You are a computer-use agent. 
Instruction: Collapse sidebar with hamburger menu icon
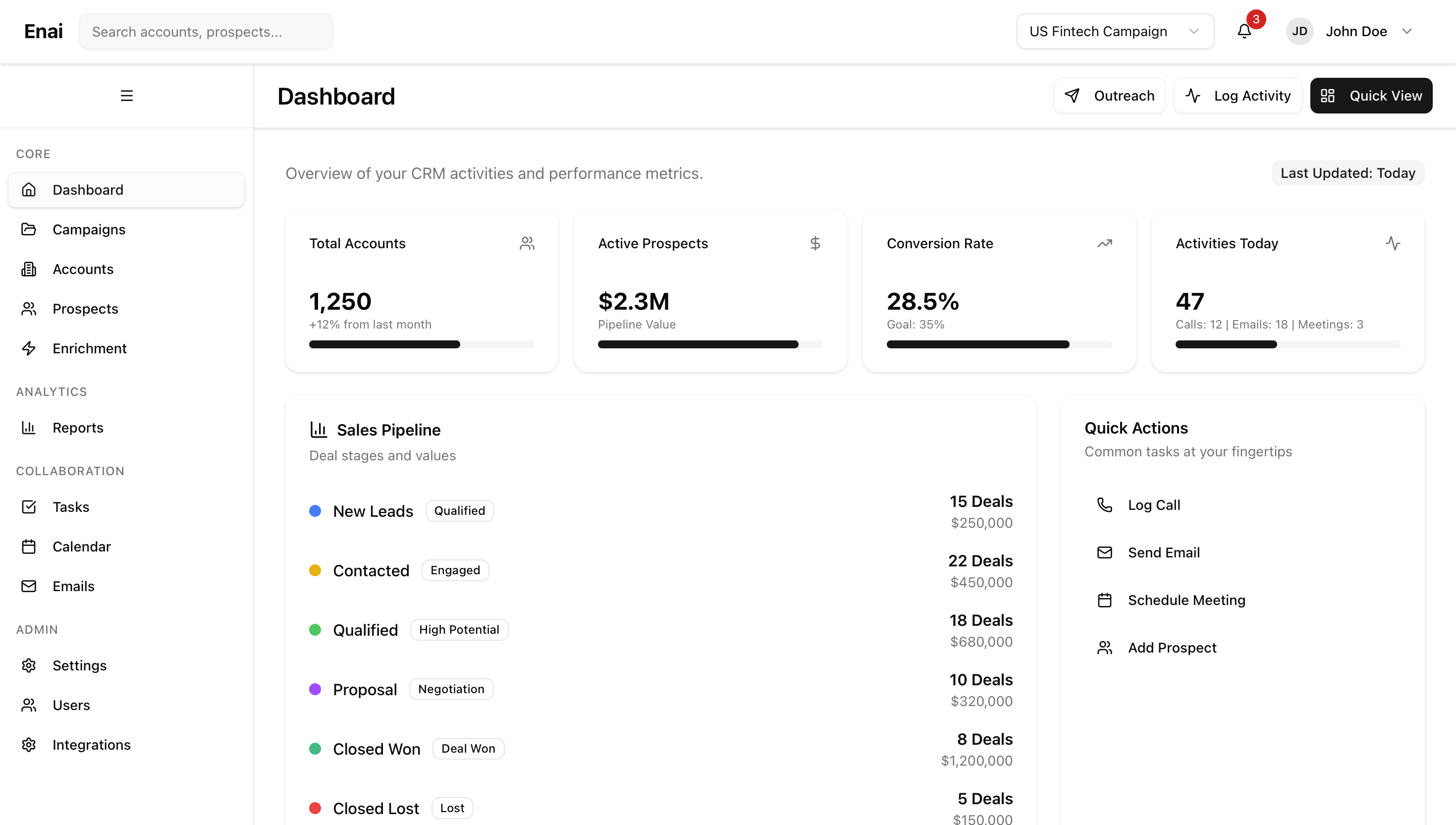pos(126,96)
